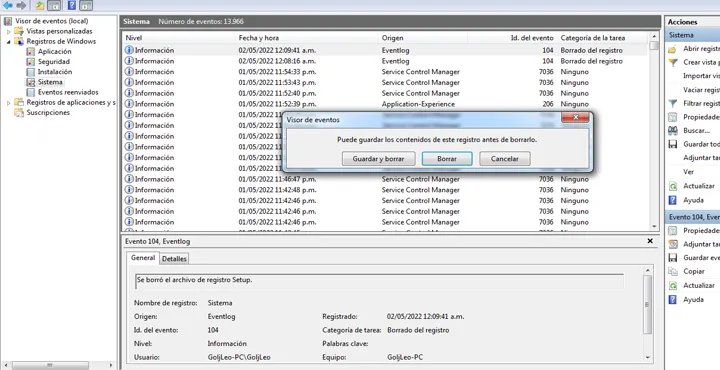Click the Suscripciones folder icon
720x370 pixels.
tap(19, 112)
